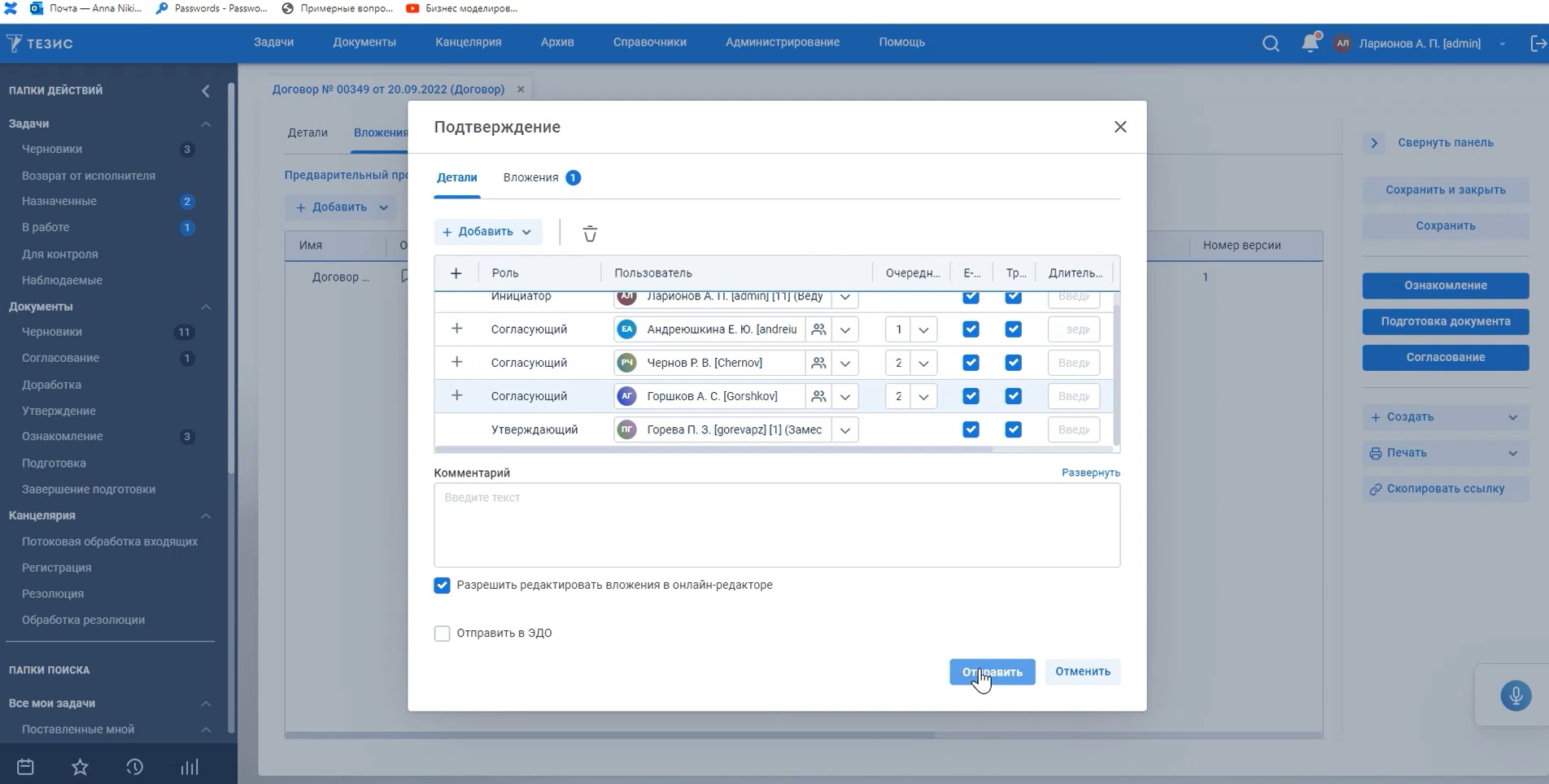
Task: Click the trash delete icon in dialog
Action: click(590, 233)
